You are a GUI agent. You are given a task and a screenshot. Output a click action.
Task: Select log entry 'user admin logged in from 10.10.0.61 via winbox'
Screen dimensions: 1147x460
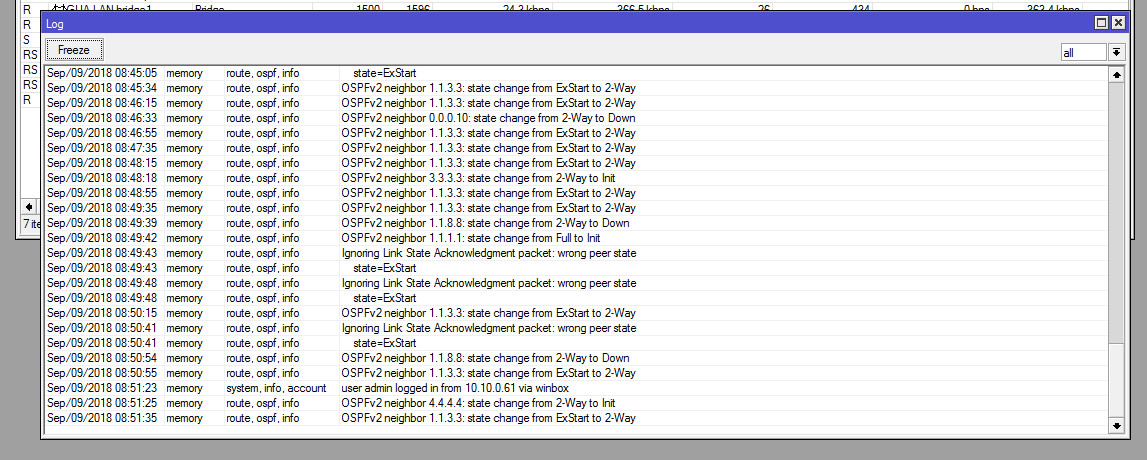pyautogui.click(x=576, y=388)
